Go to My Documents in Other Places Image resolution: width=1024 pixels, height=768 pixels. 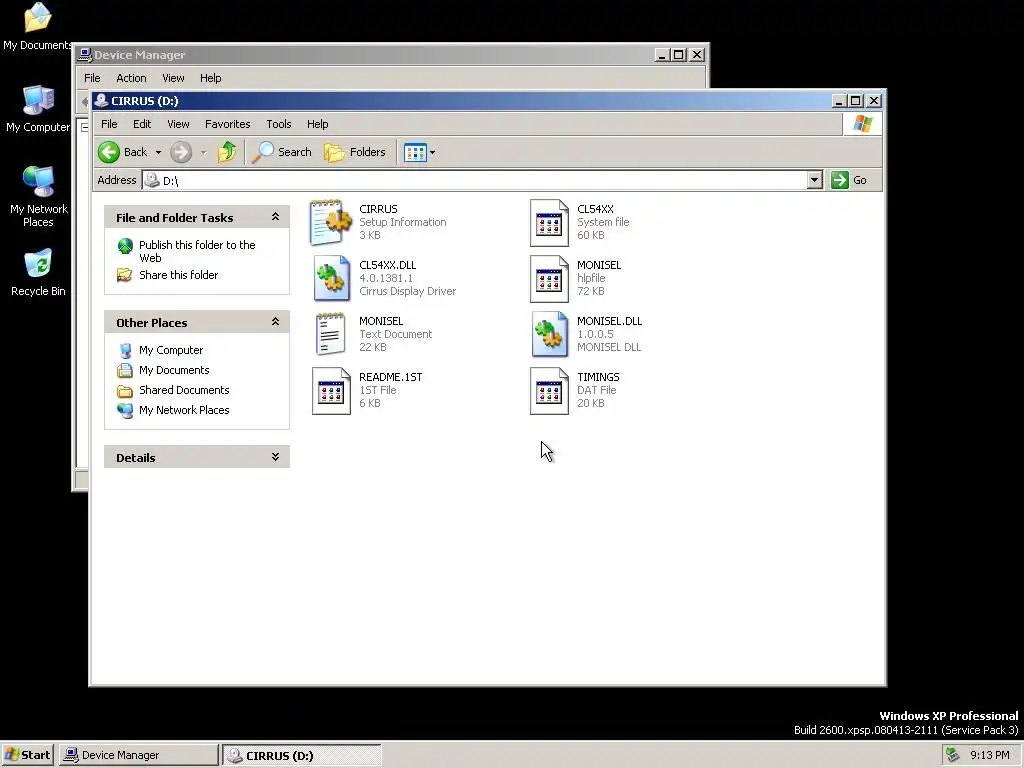[174, 370]
